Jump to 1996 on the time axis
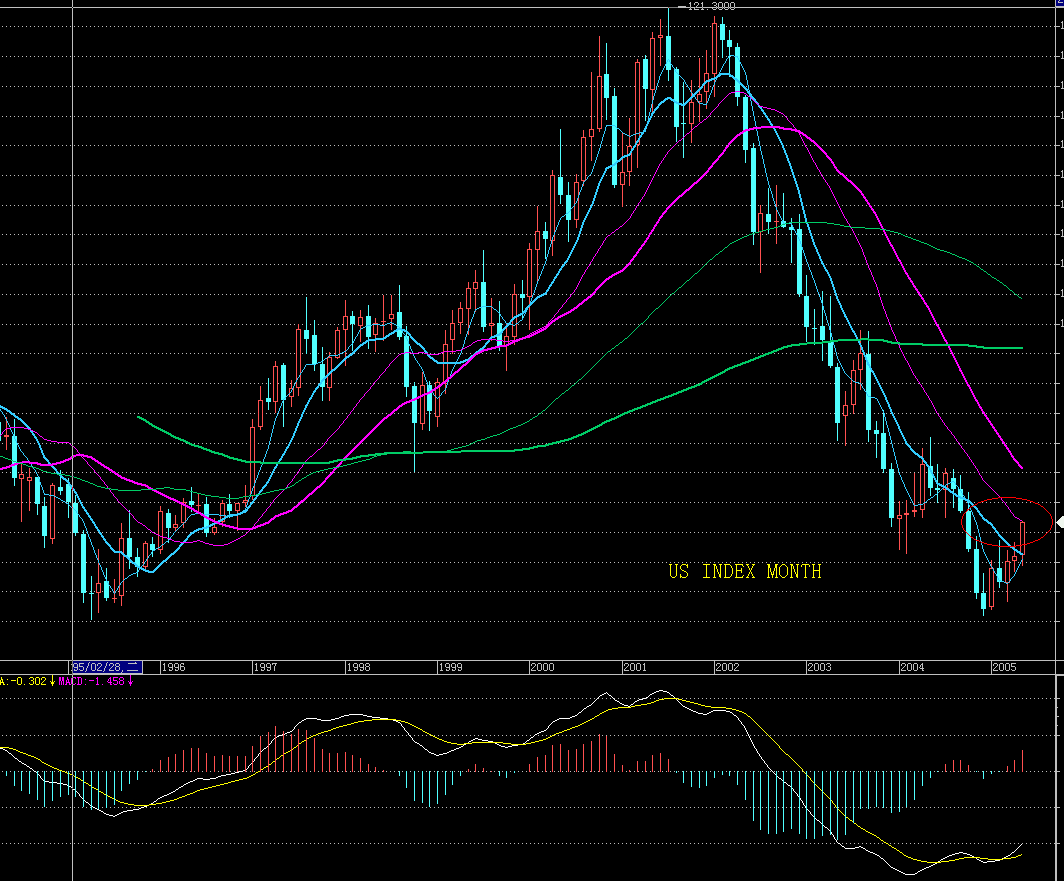1064x881 pixels. (174, 666)
